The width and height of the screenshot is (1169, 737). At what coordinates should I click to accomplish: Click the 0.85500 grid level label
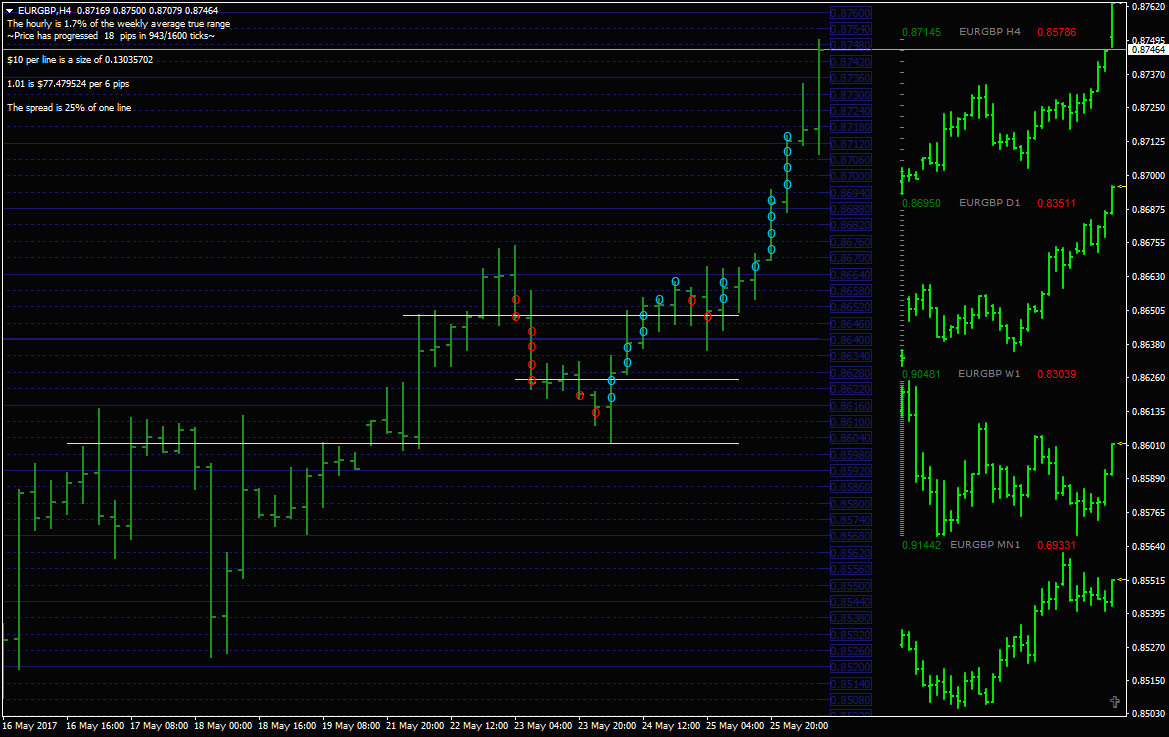click(851, 586)
